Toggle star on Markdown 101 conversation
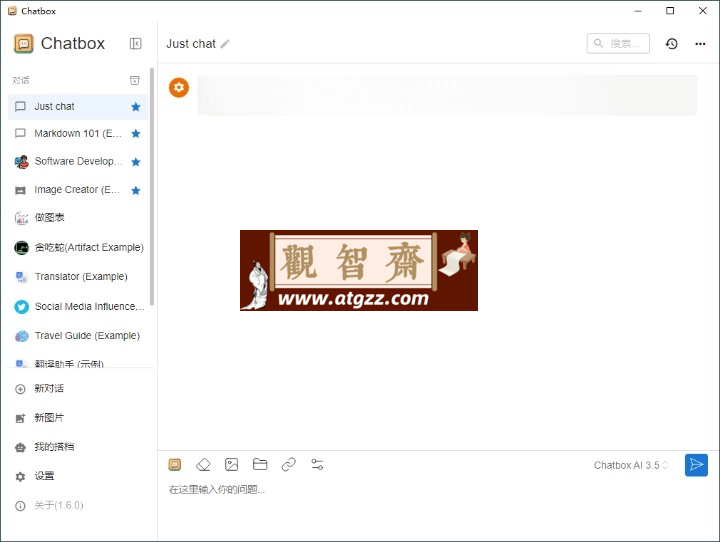Viewport: 720px width, 542px height. coord(135,134)
